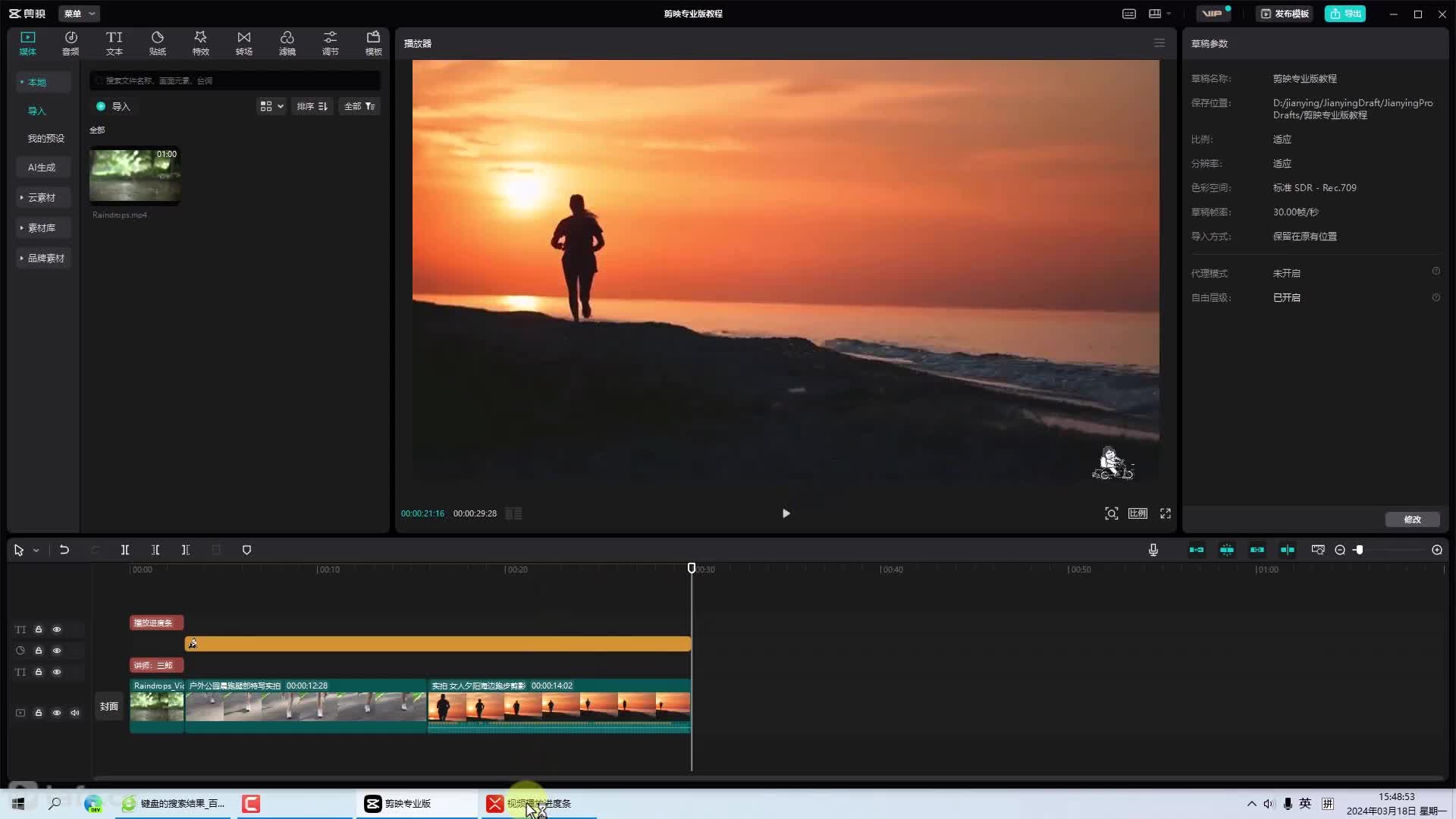1456x819 pixels.
Task: Click the timeline zoom in plus icon
Action: coord(1437,550)
